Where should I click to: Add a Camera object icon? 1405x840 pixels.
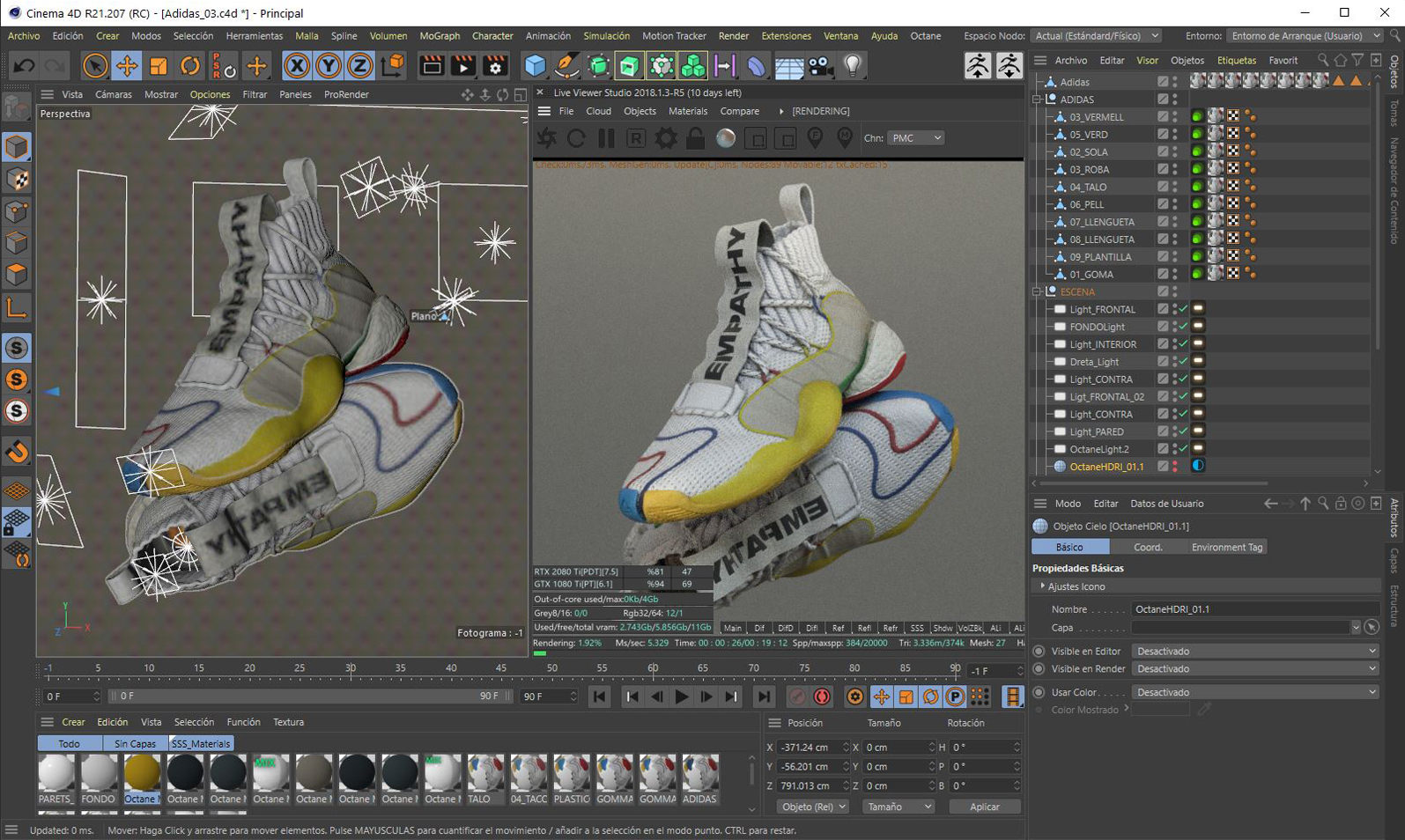click(820, 65)
